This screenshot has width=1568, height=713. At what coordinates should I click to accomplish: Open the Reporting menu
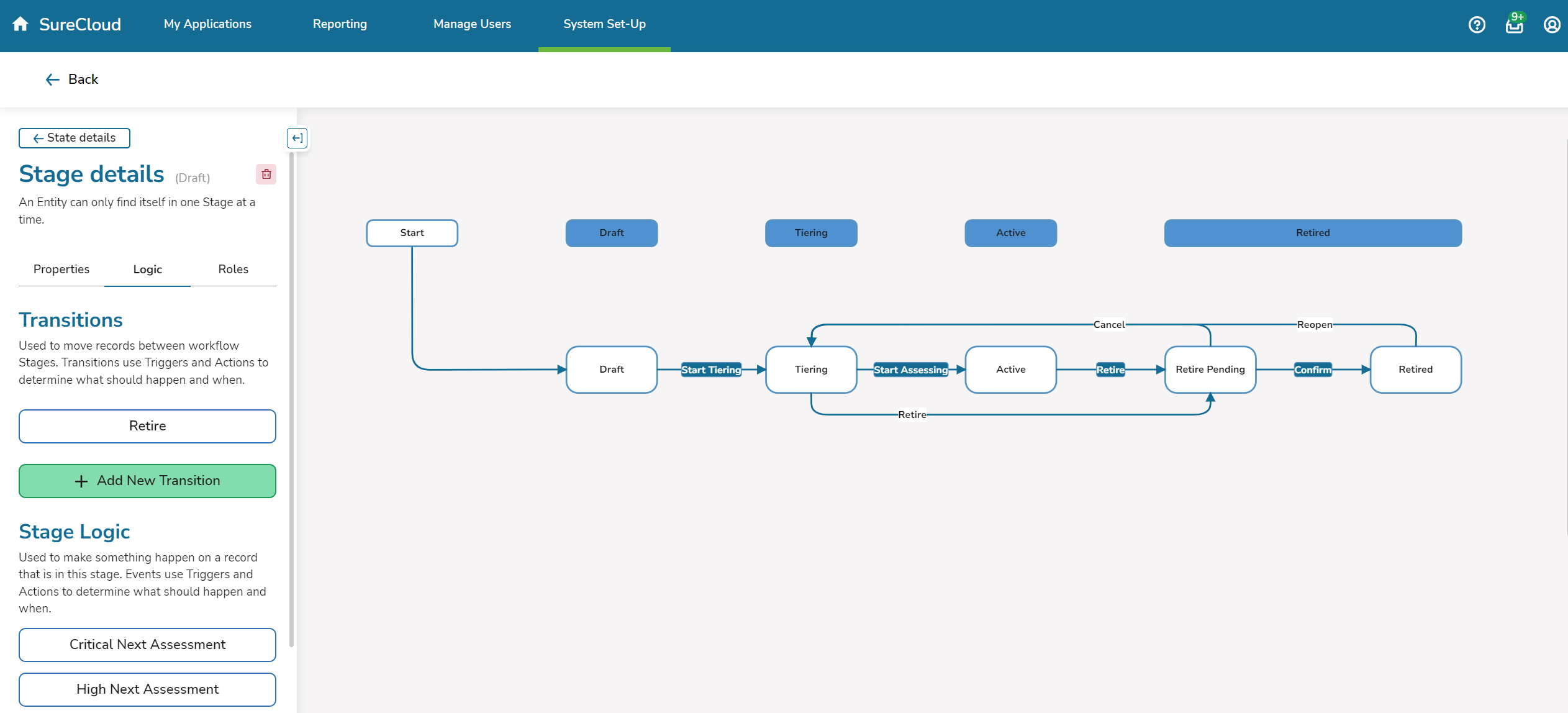(340, 24)
